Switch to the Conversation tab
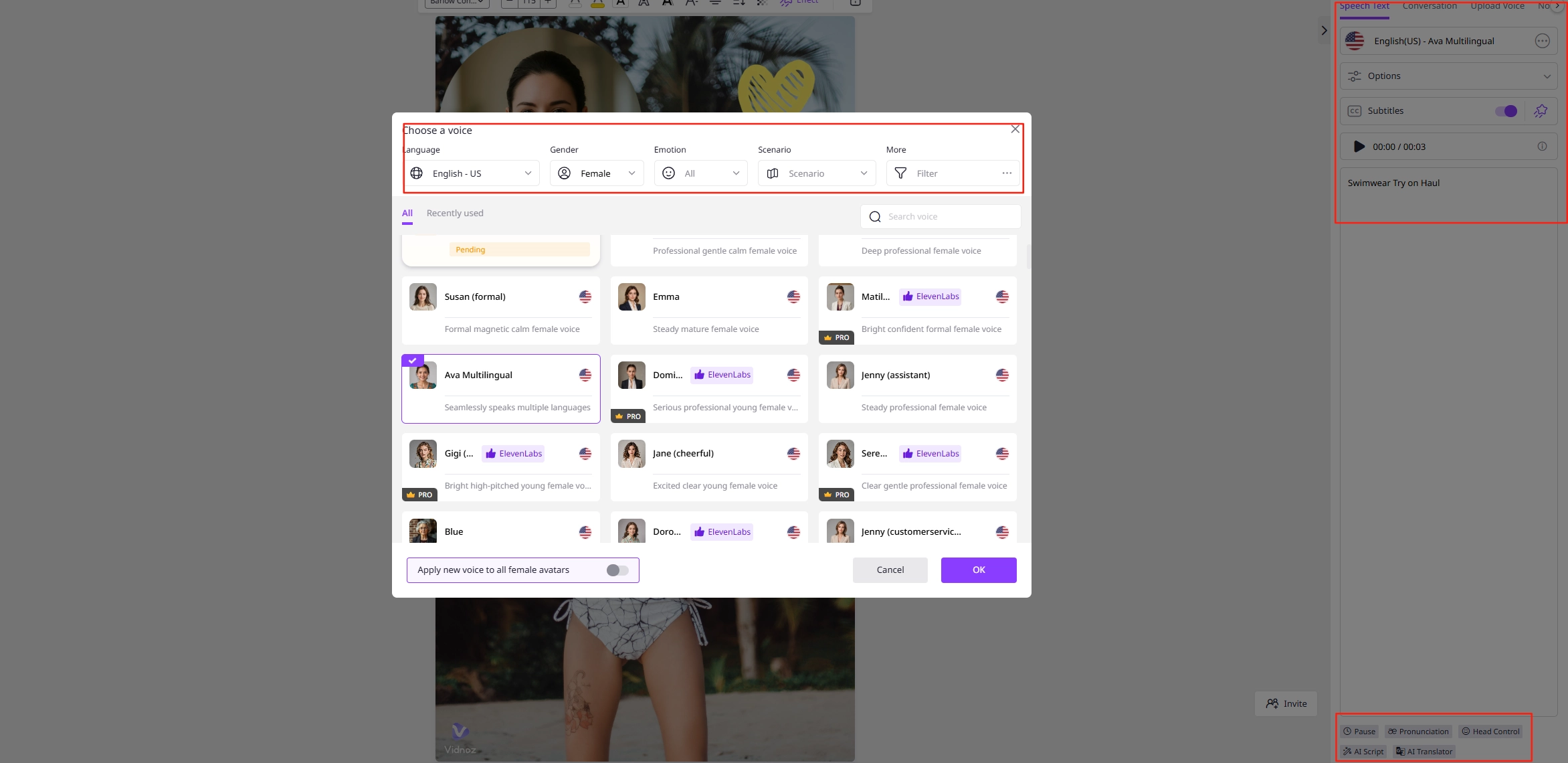The image size is (1568, 763). pos(1429,6)
